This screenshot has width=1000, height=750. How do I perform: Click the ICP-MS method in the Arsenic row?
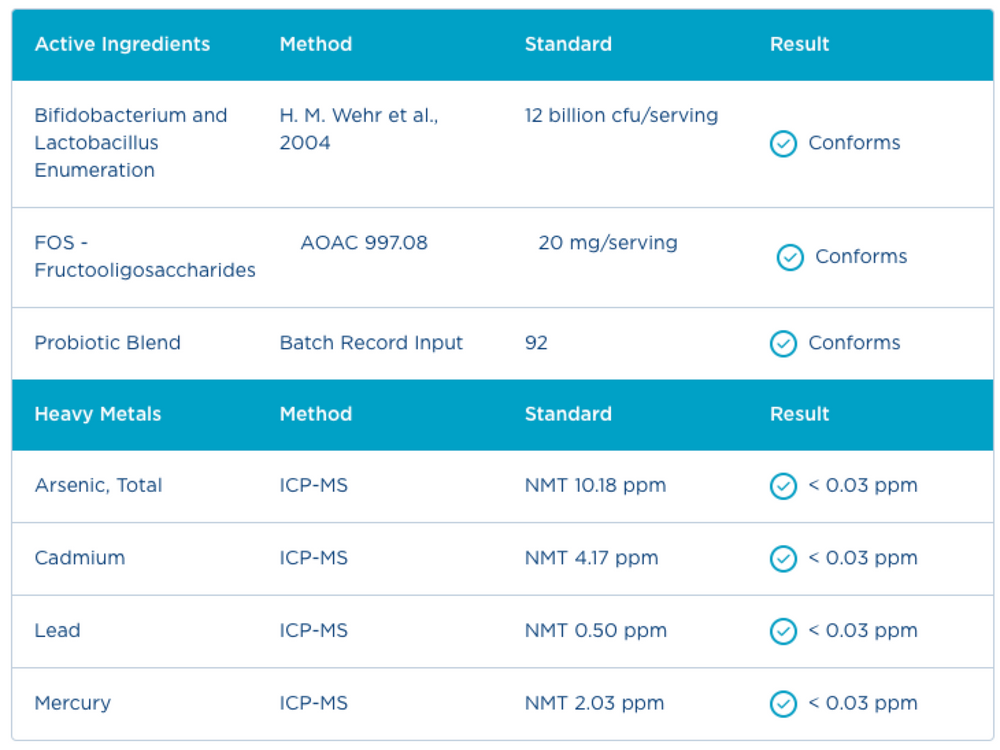314,485
